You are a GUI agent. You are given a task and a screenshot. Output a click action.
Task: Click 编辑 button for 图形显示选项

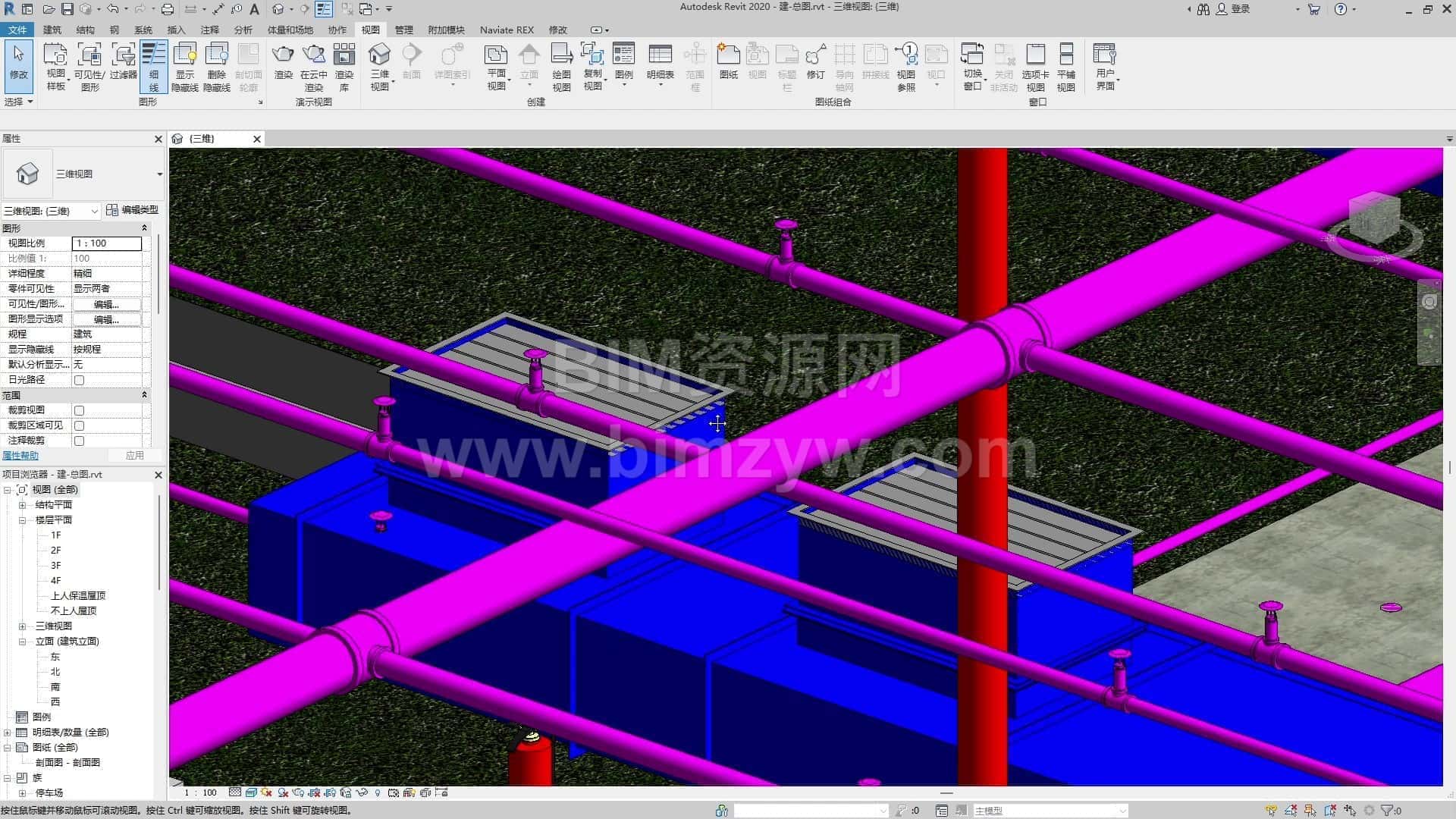(107, 319)
